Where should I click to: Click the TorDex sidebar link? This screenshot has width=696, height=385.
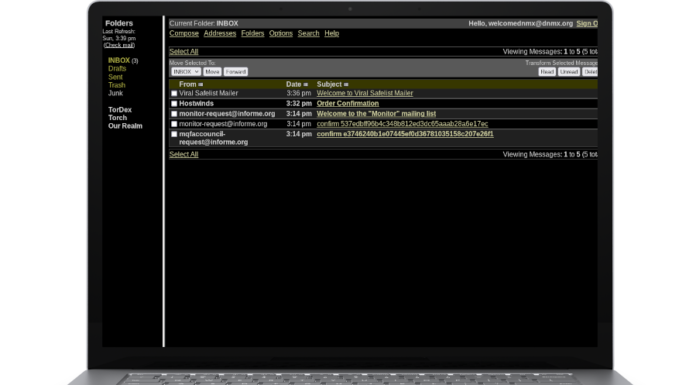tap(120, 110)
